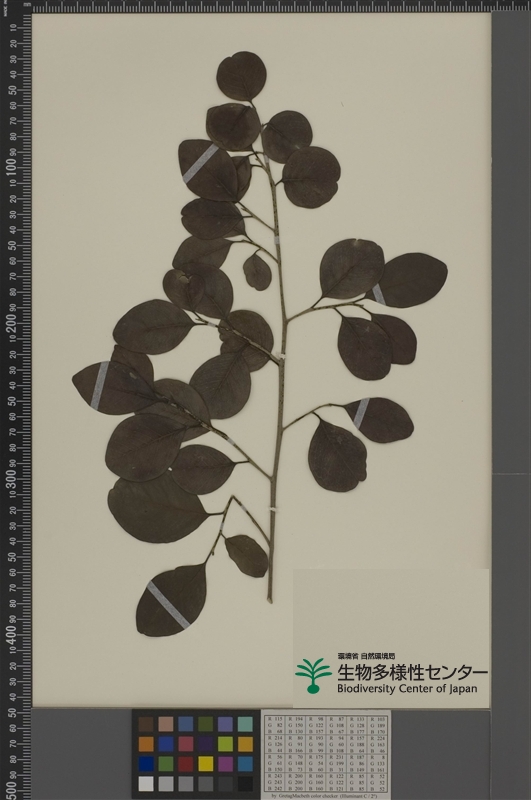Click the 300 mark on the ruler
The image size is (531, 800).
coord(11,480)
